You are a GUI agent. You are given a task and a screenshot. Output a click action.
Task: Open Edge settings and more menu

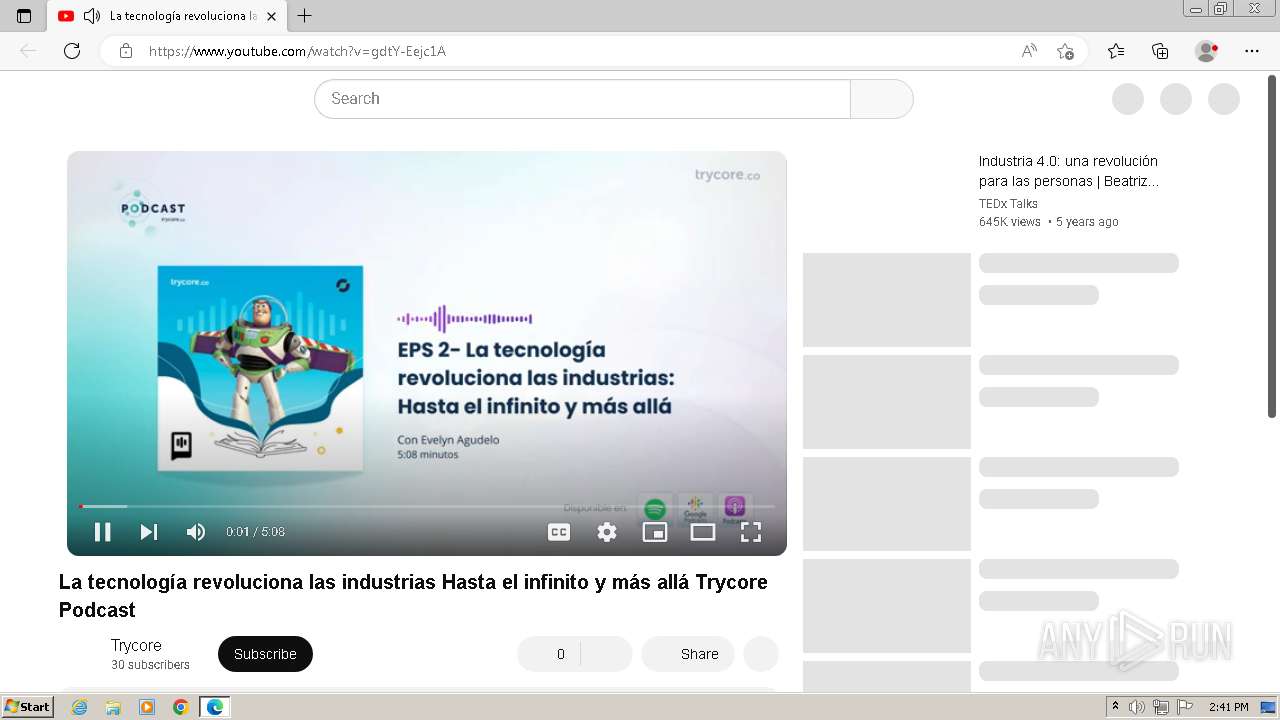1252,51
